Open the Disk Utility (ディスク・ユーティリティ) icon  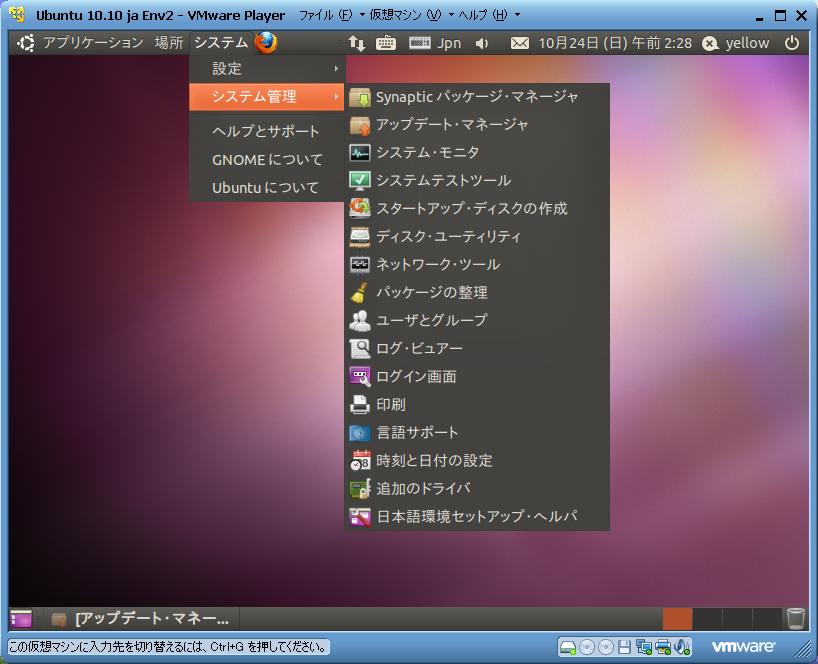(359, 237)
